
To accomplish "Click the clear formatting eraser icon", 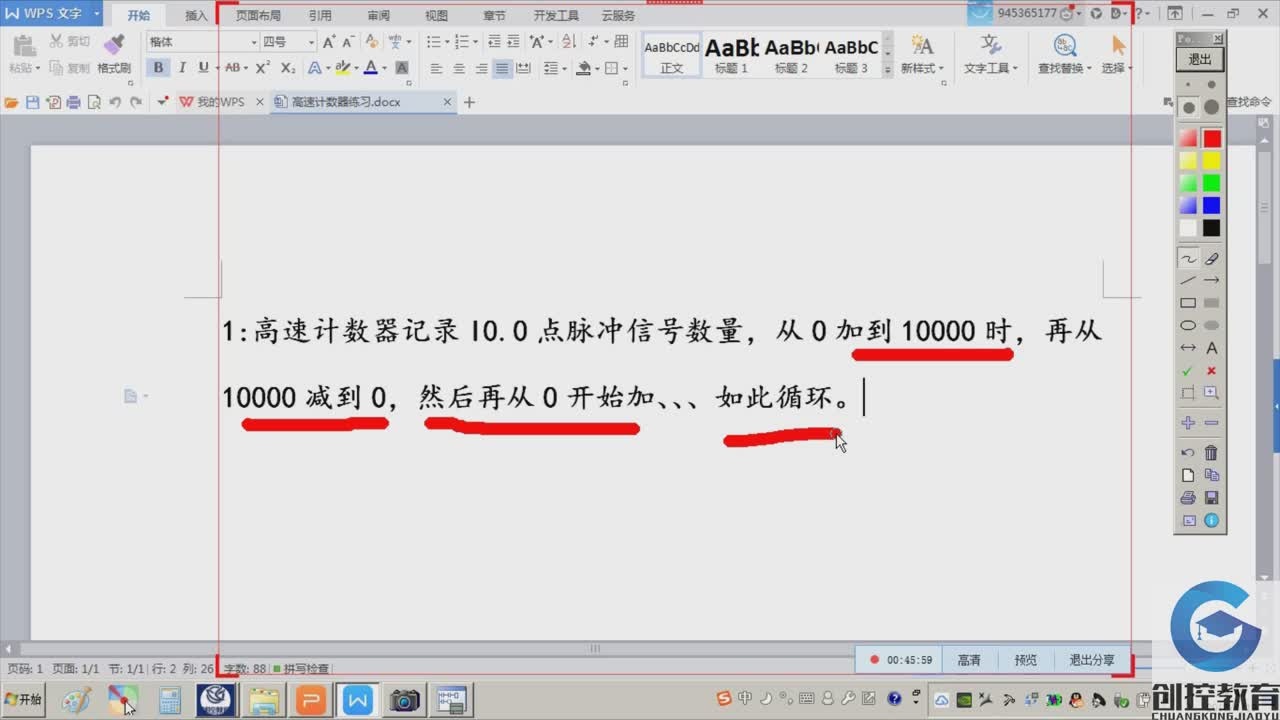I will (x=372, y=42).
